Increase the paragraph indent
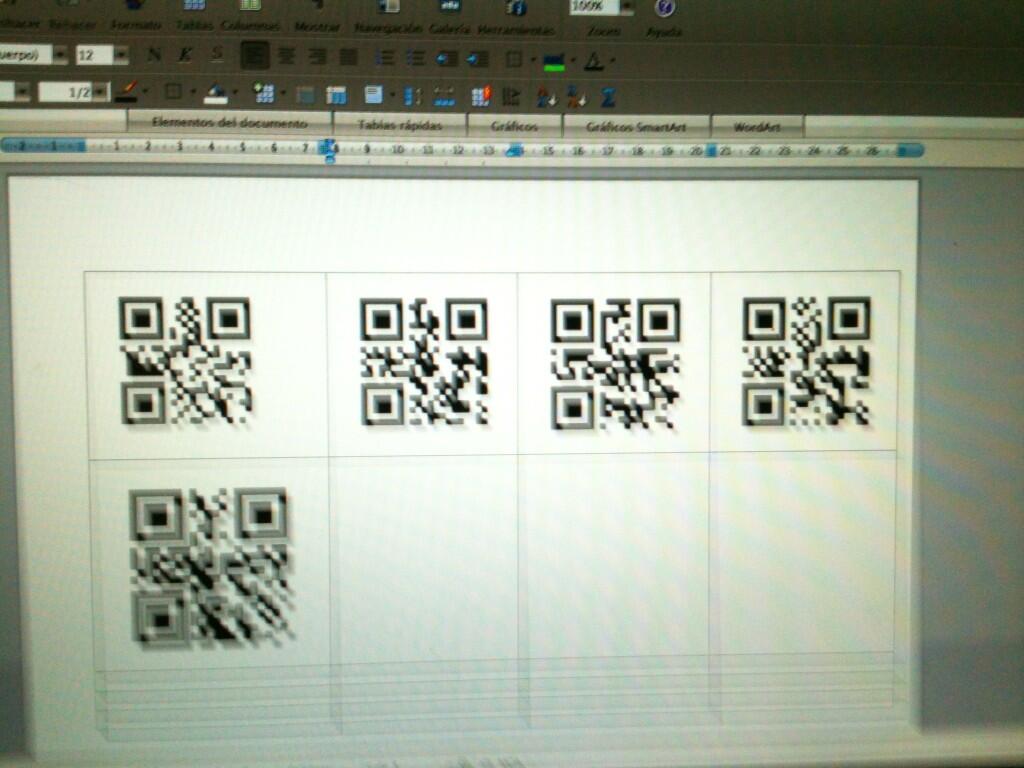The height and width of the screenshot is (768, 1024). coord(477,59)
